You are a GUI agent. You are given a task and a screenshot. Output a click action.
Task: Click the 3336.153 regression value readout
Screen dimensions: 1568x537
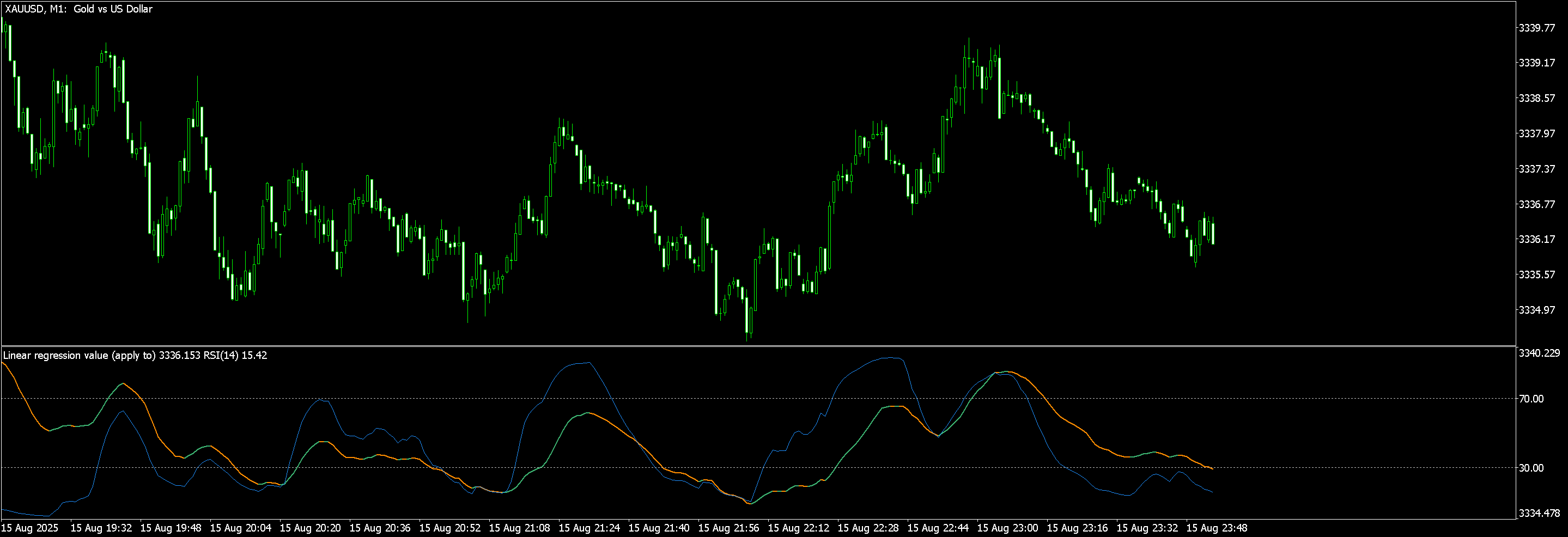(x=180, y=355)
